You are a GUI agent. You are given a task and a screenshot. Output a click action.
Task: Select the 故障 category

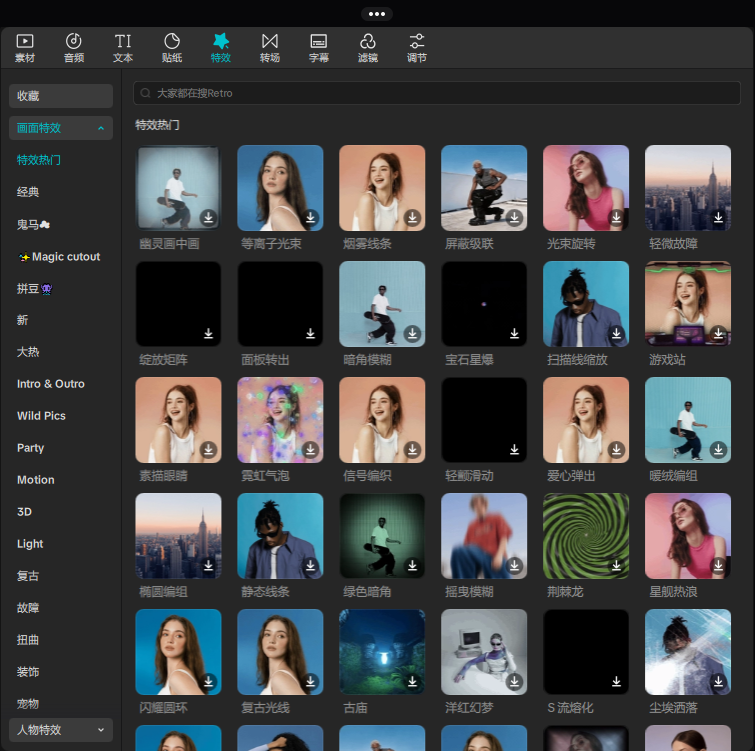click(x=28, y=608)
